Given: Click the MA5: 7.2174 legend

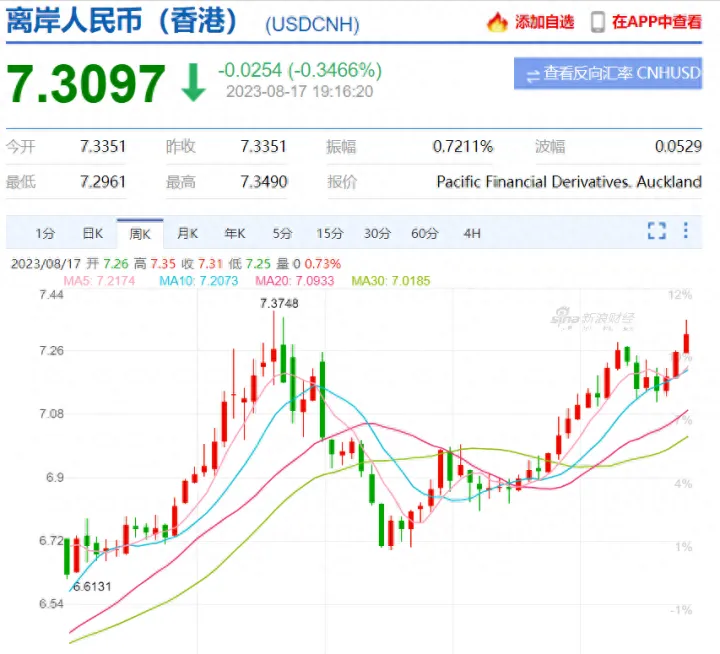Looking at the screenshot, I should click(x=99, y=281).
